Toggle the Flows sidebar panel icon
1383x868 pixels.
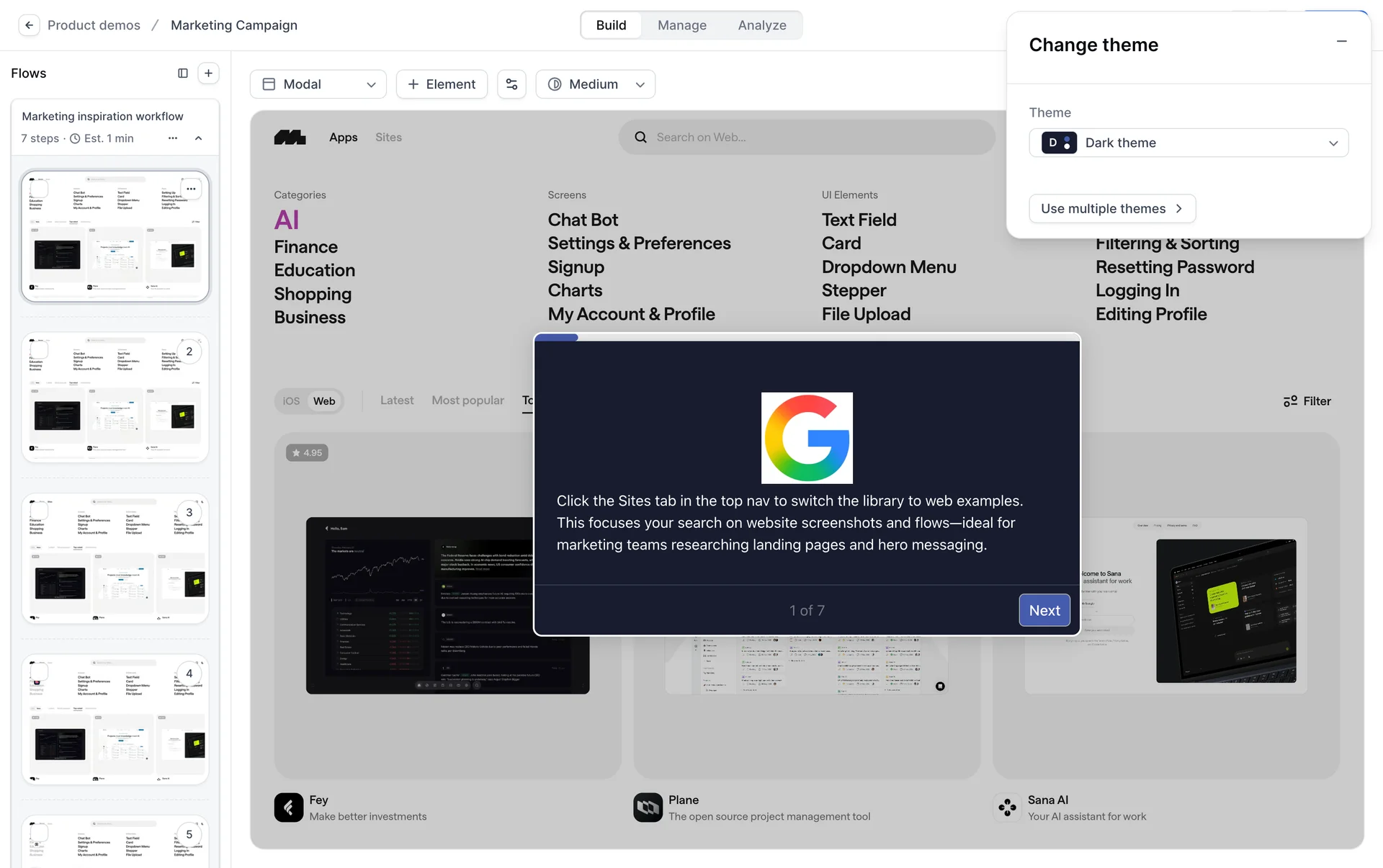click(183, 73)
